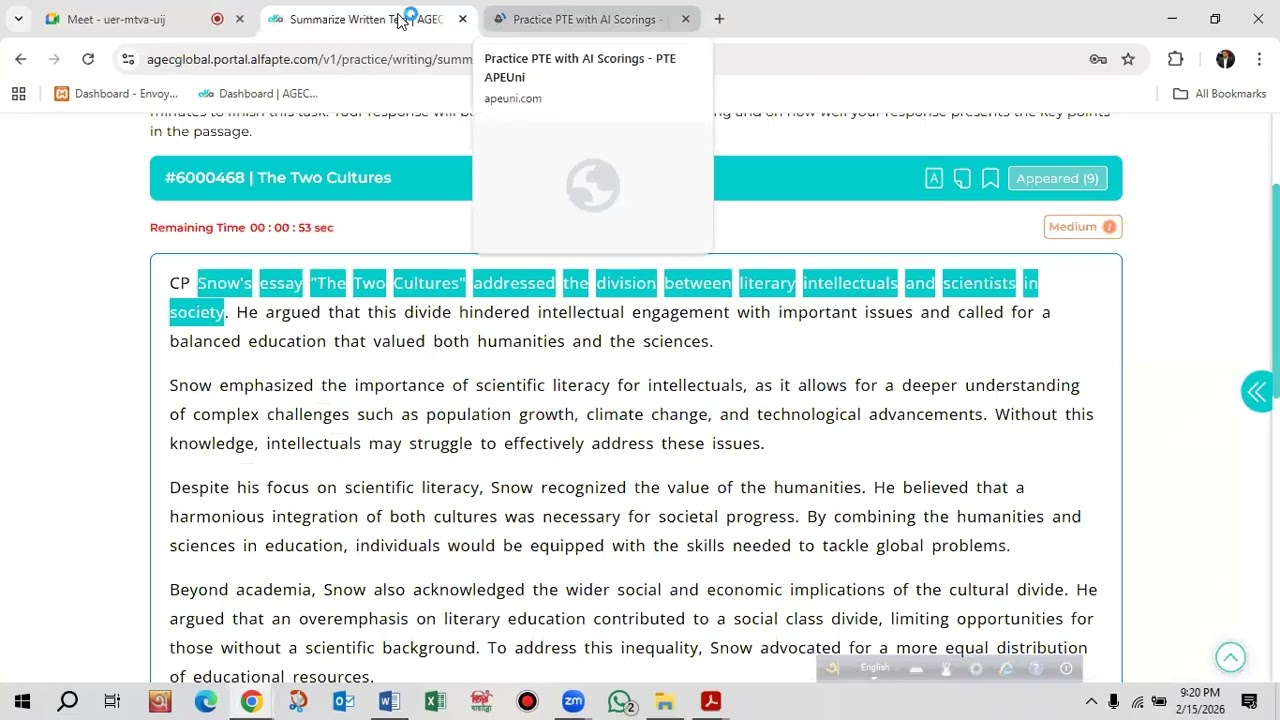This screenshot has height=720, width=1280.
Task: Open the red record app in taskbar
Action: click(527, 701)
